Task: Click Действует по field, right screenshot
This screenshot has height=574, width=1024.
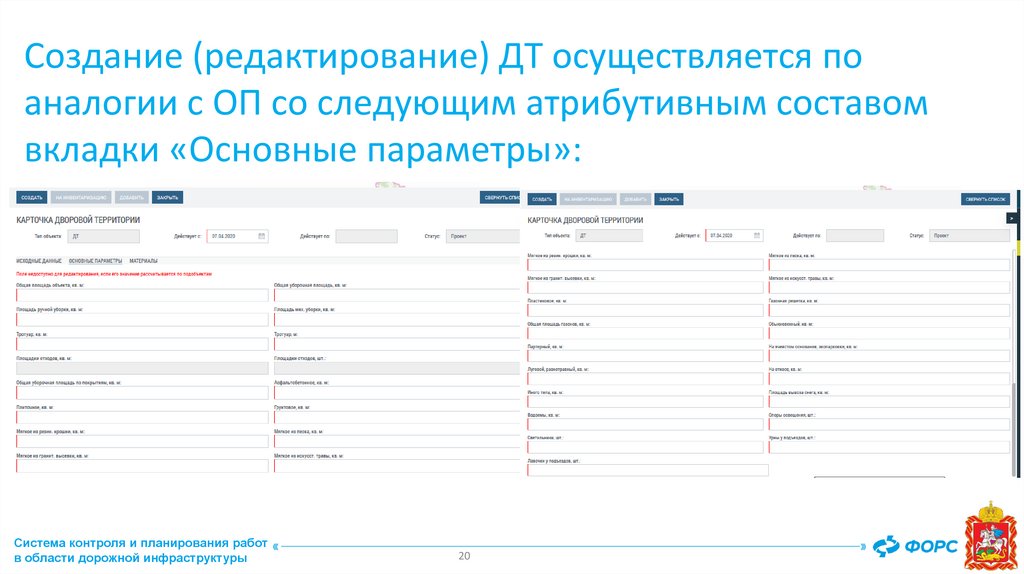Action: (855, 235)
